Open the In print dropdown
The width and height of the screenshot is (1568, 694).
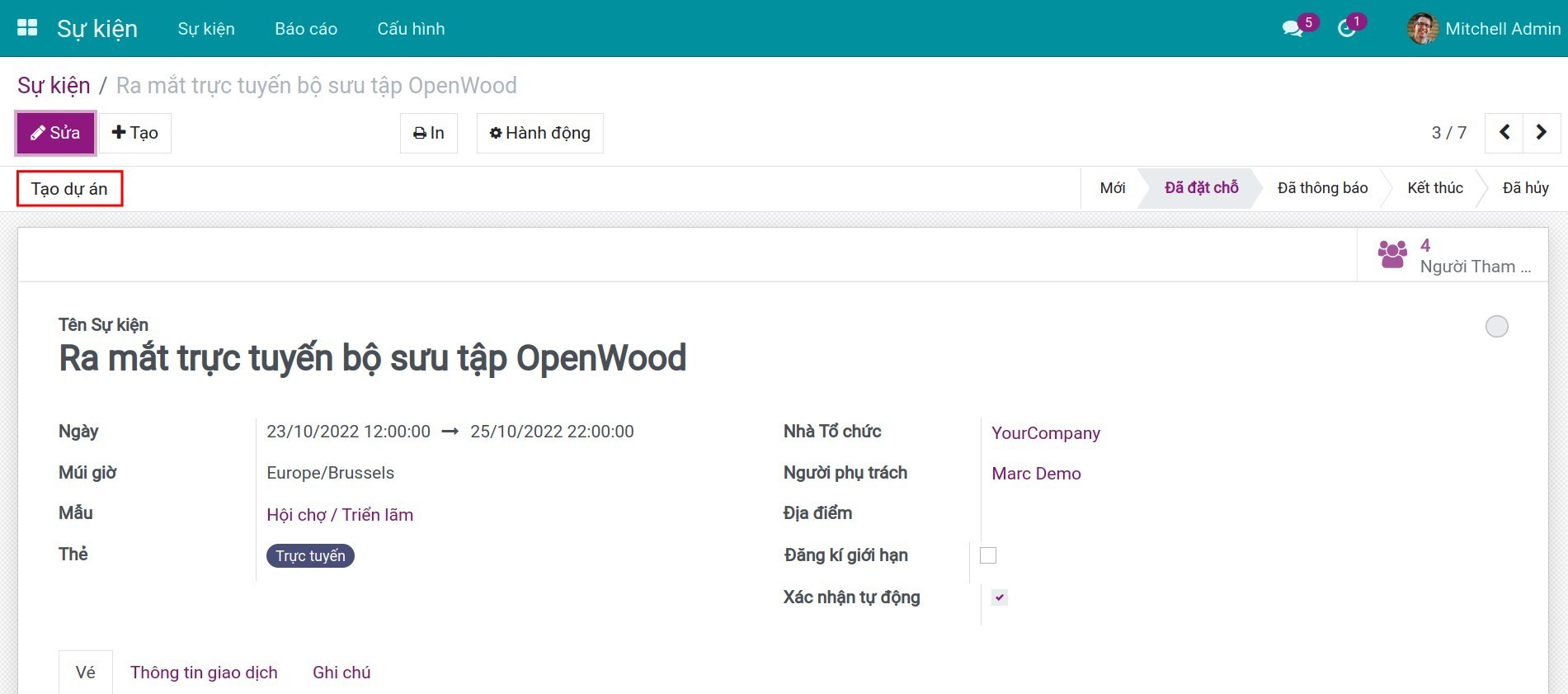429,133
